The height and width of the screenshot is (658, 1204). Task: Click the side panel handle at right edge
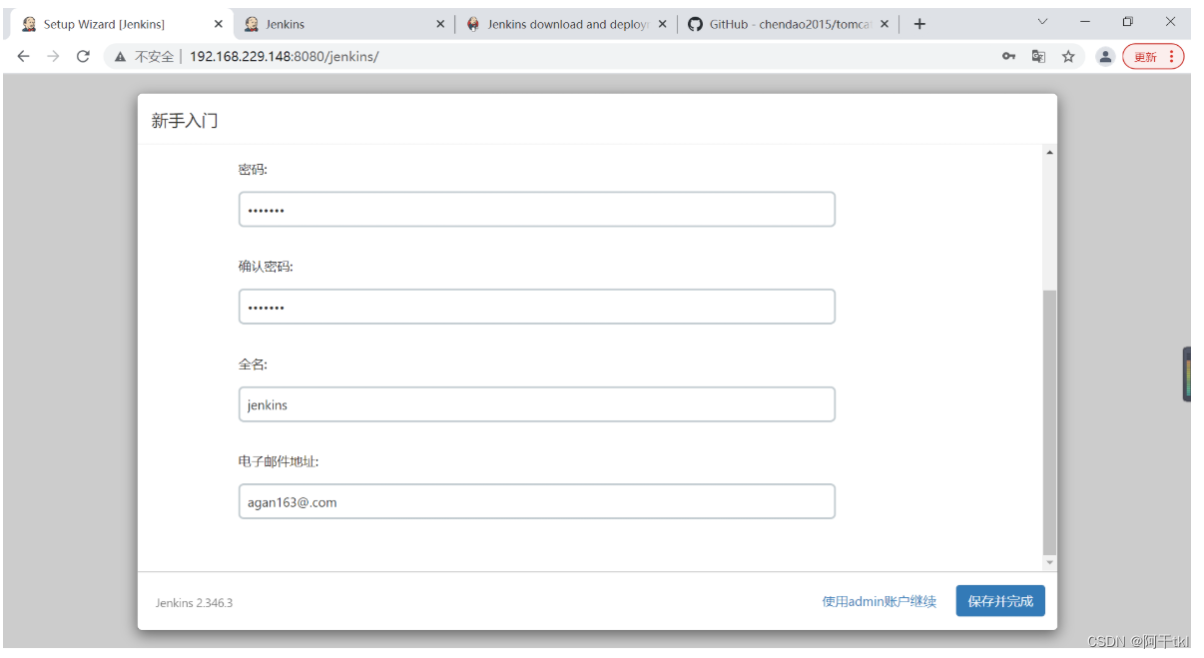(1187, 374)
